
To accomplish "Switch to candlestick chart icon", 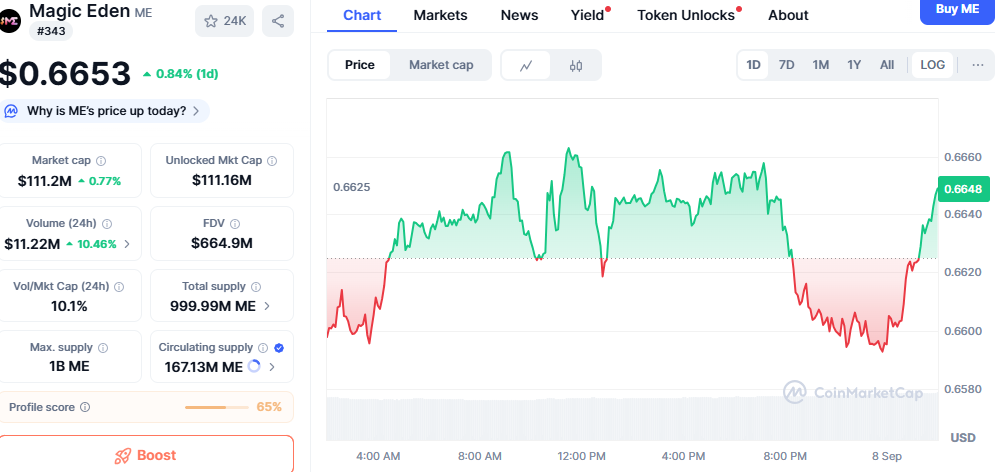I will tap(575, 65).
